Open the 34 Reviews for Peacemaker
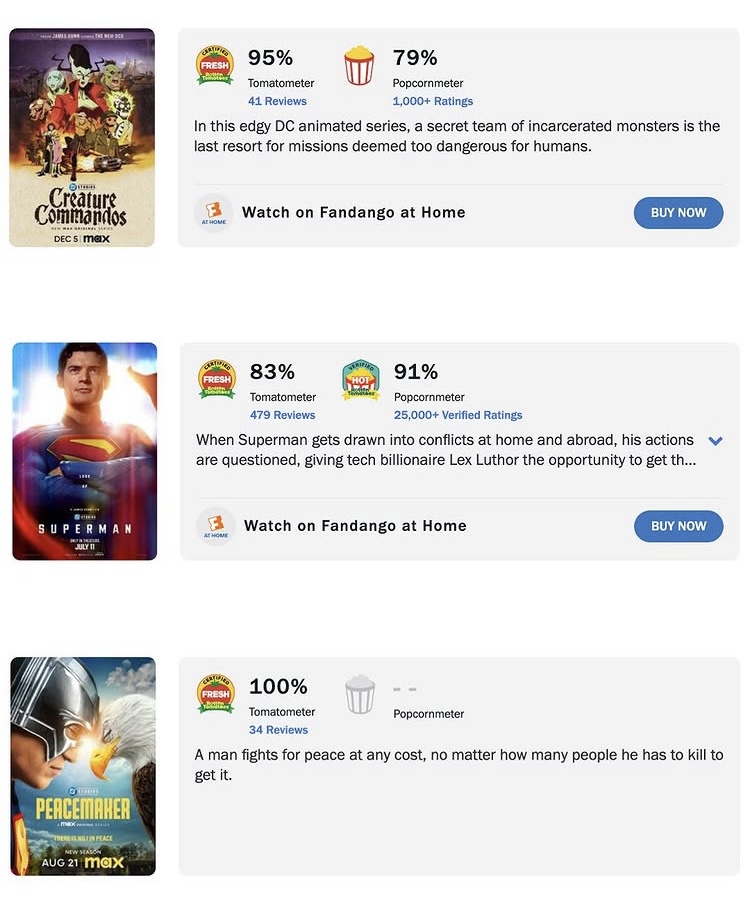Viewport: 750px width, 919px height. 278,730
